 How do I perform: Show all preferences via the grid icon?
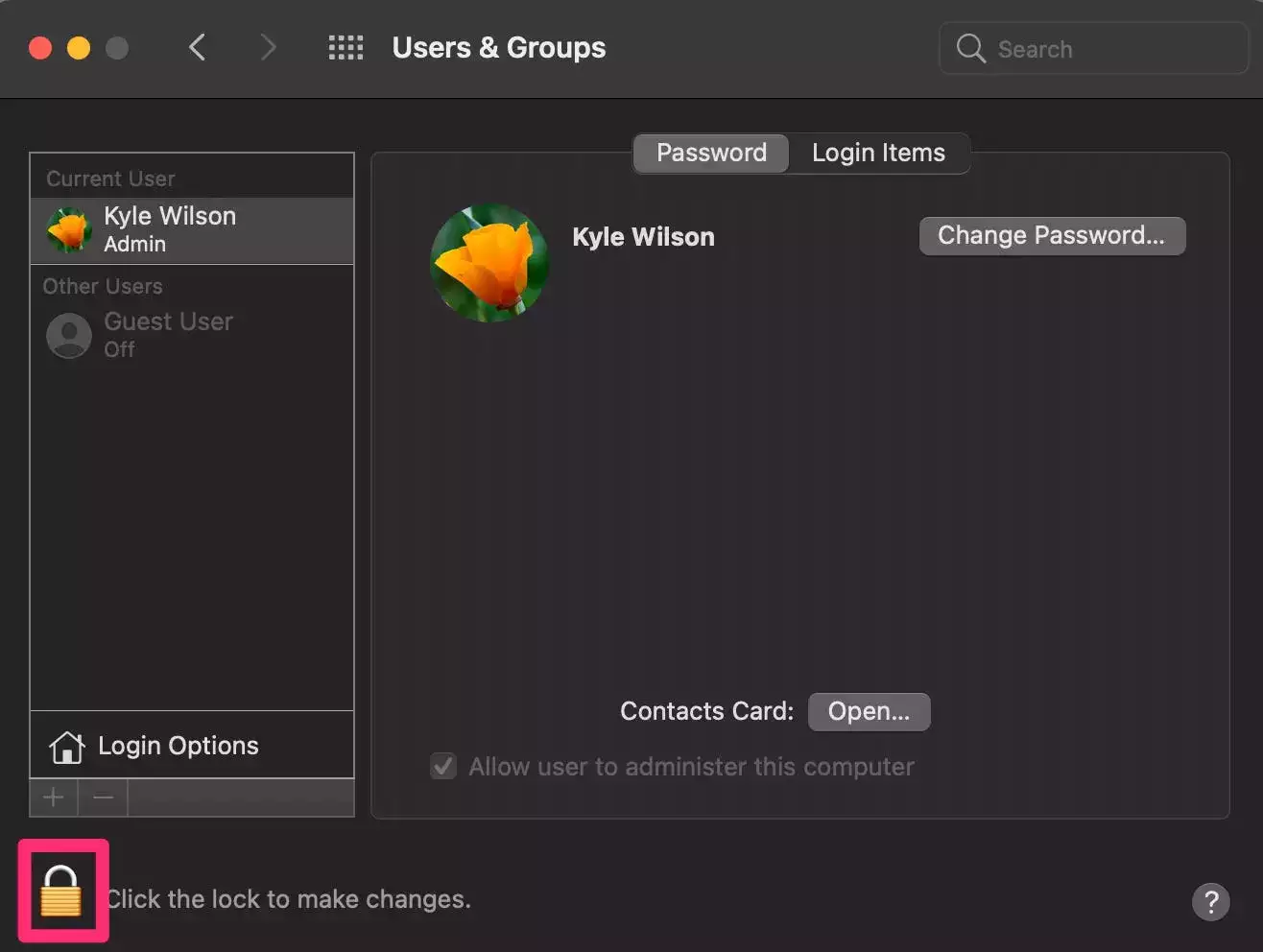[x=346, y=48]
